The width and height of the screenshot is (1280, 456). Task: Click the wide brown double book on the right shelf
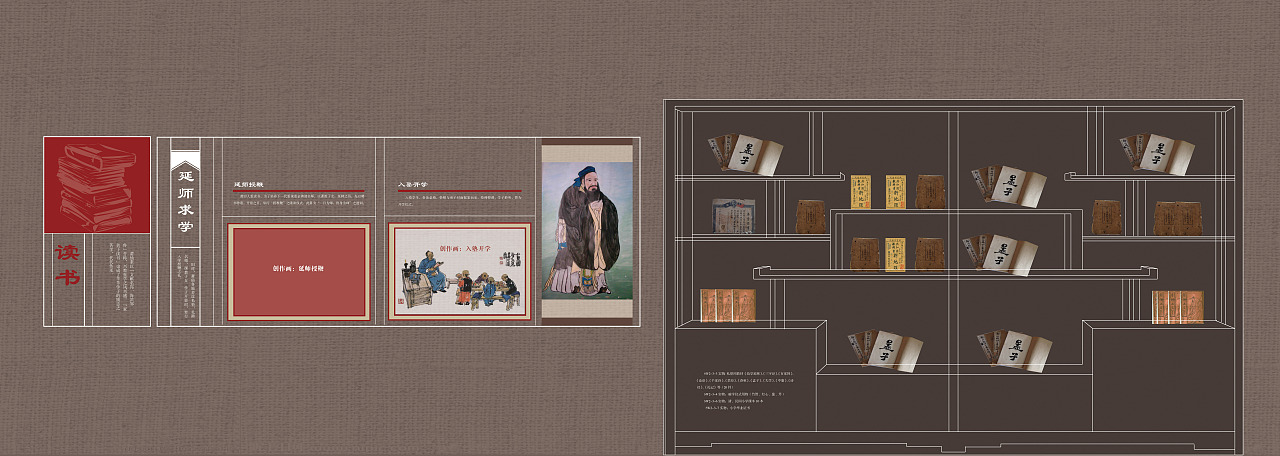click(x=1178, y=218)
